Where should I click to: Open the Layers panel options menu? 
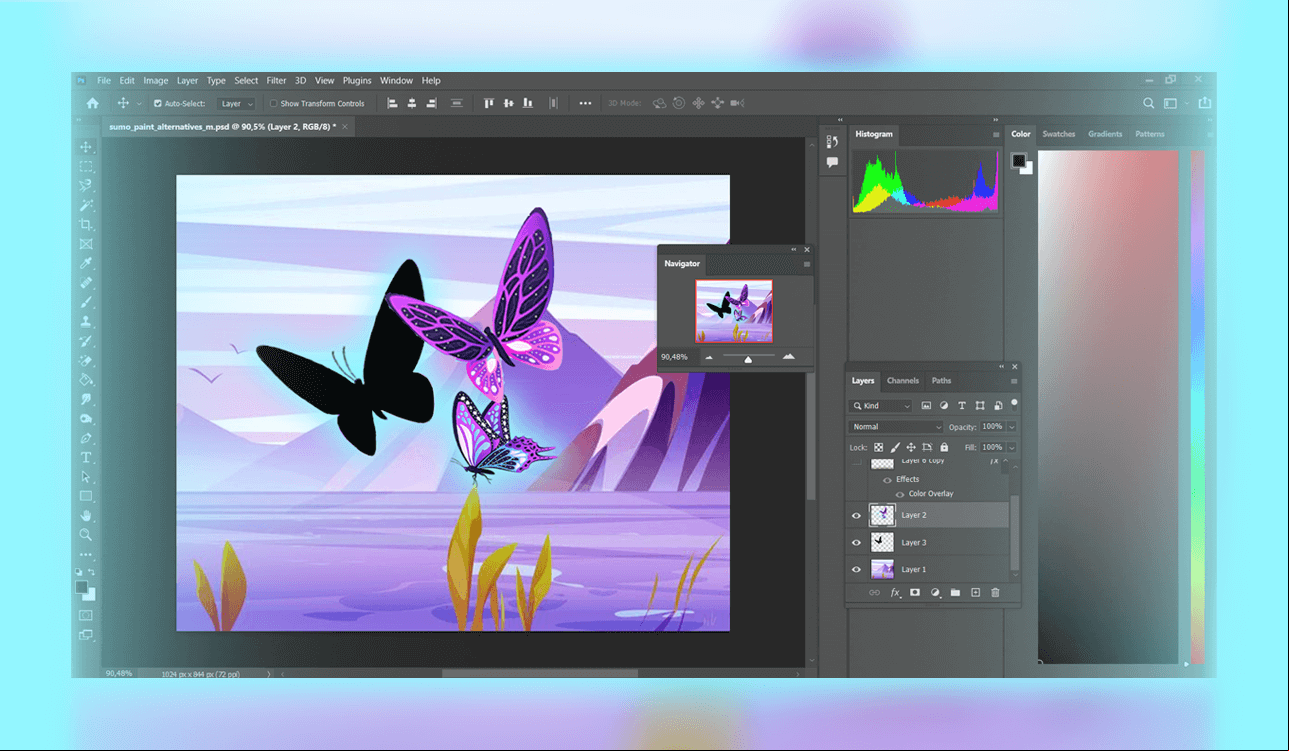pyautogui.click(x=1014, y=381)
